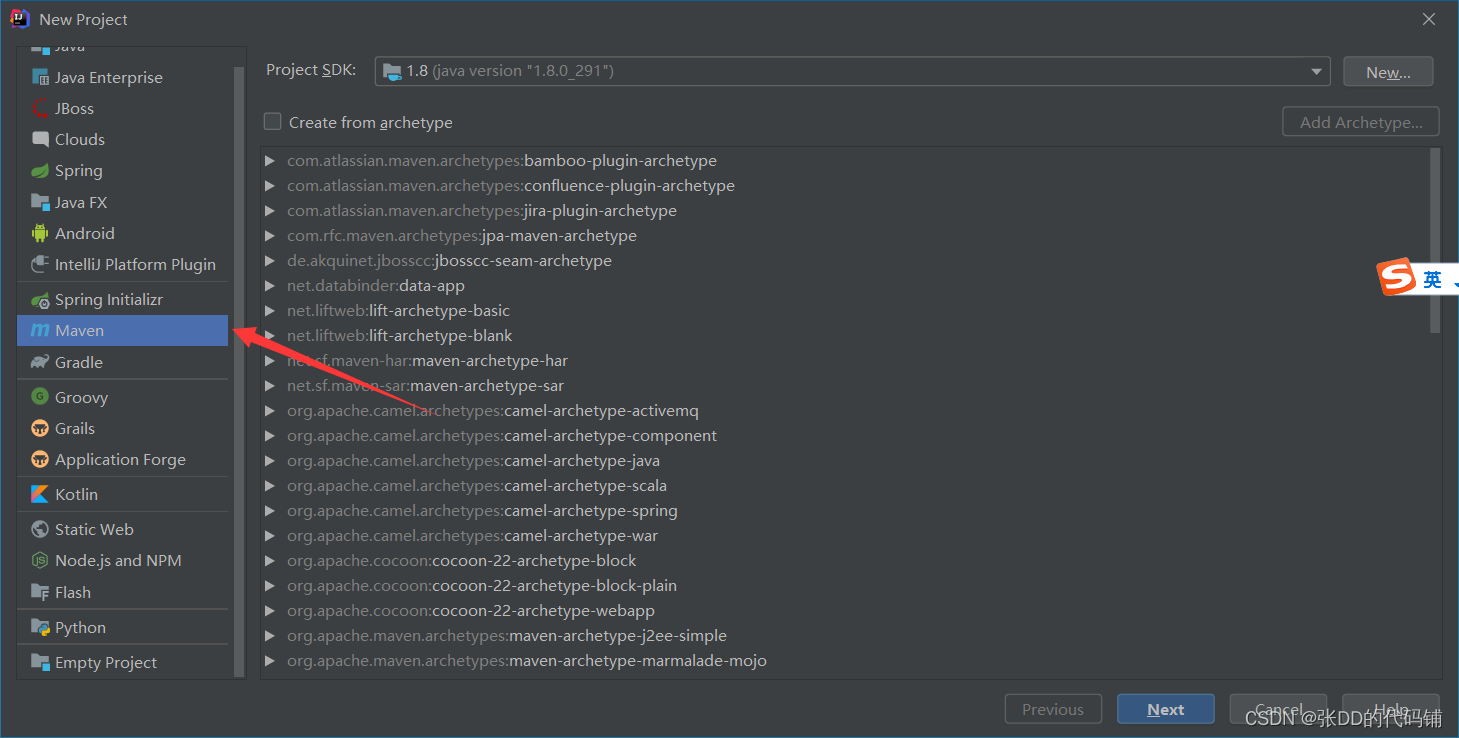Viewport: 1459px width, 738px height.
Task: Select the Maven 'm' icon
Action: click(x=40, y=330)
